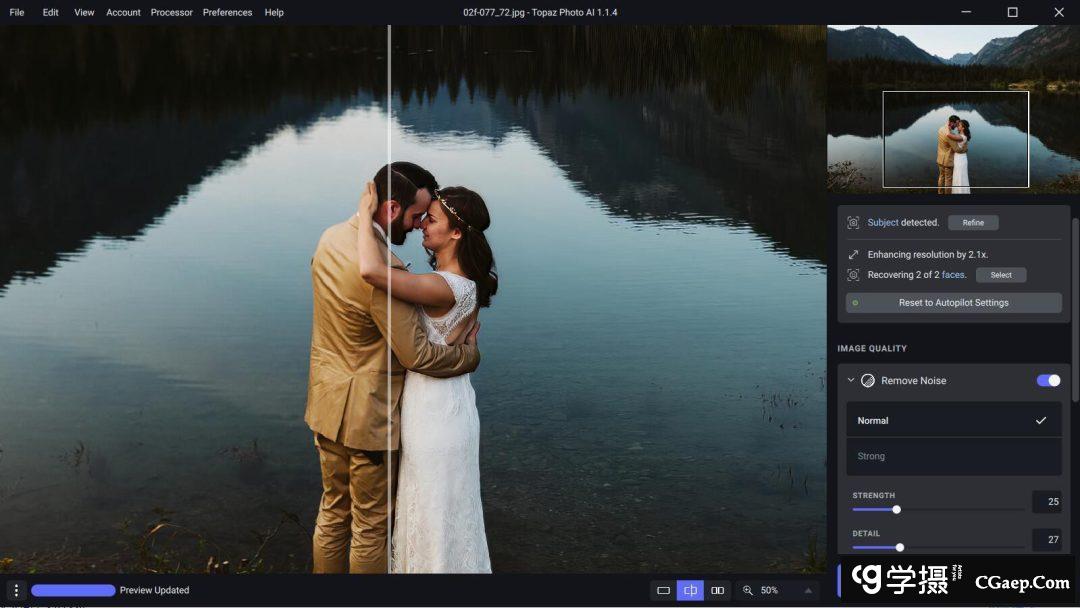This screenshot has width=1080, height=608.
Task: Open the three-dot options menu
Action: pos(15,591)
